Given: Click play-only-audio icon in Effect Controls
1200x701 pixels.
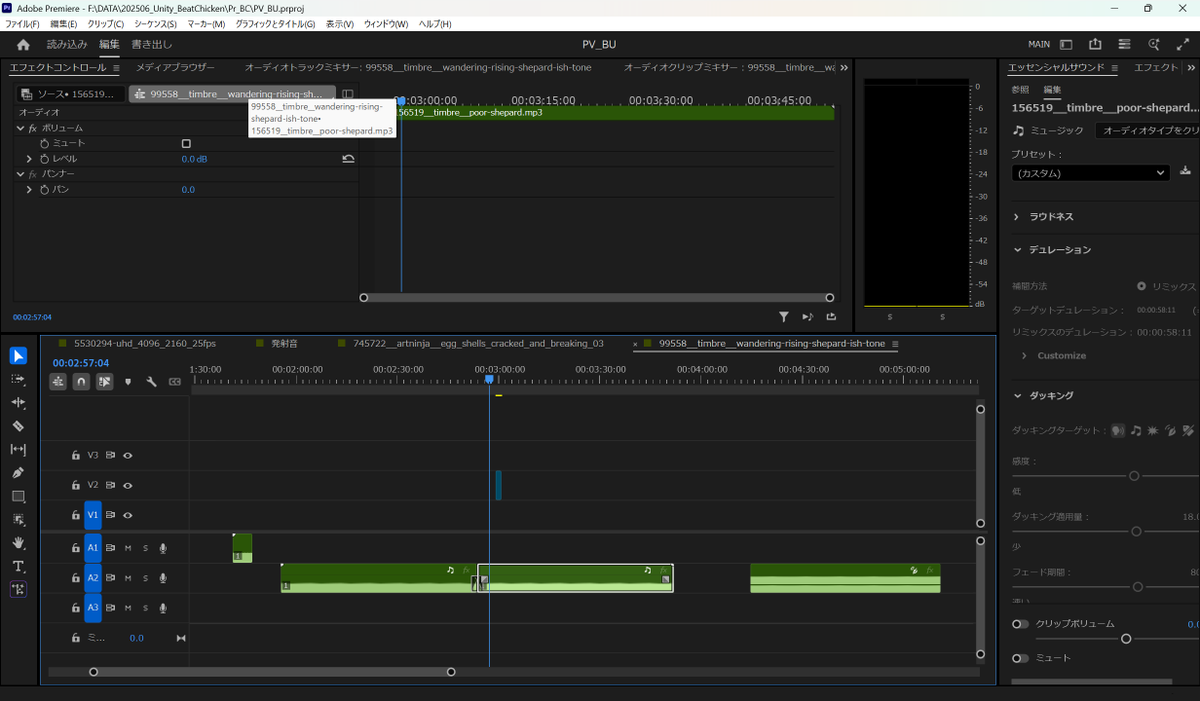Looking at the screenshot, I should [808, 317].
